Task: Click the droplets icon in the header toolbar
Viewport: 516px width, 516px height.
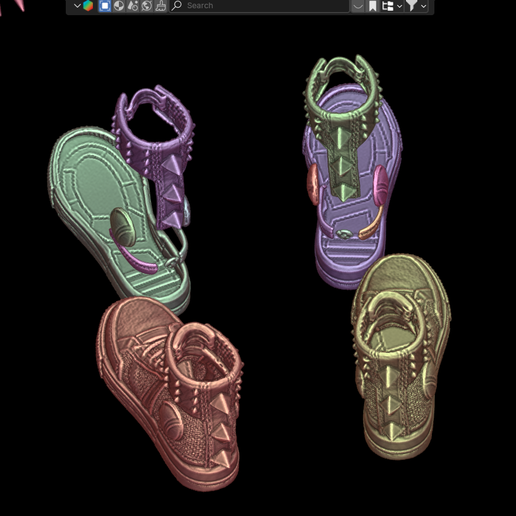Action: (x=133, y=6)
